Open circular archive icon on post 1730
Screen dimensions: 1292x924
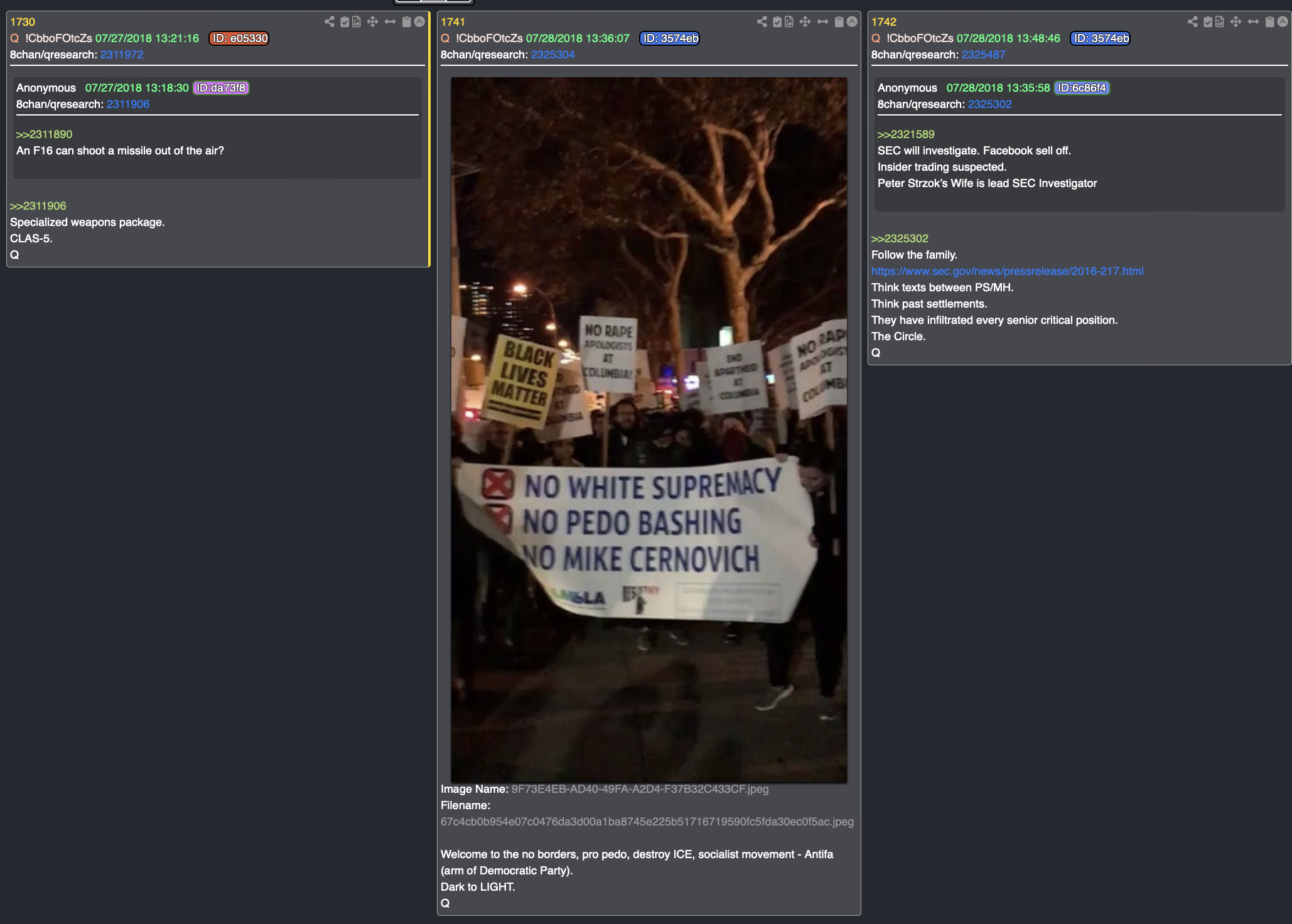click(419, 22)
